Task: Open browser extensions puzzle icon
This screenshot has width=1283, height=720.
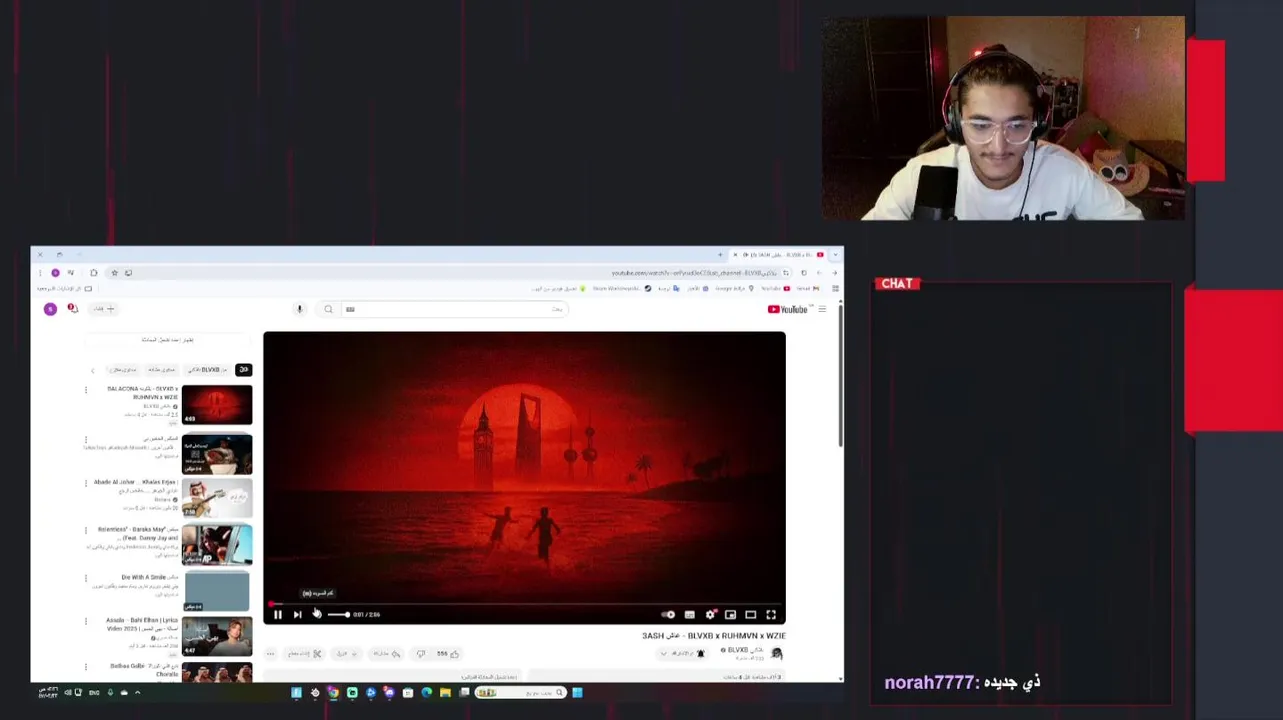Action: coord(93,273)
